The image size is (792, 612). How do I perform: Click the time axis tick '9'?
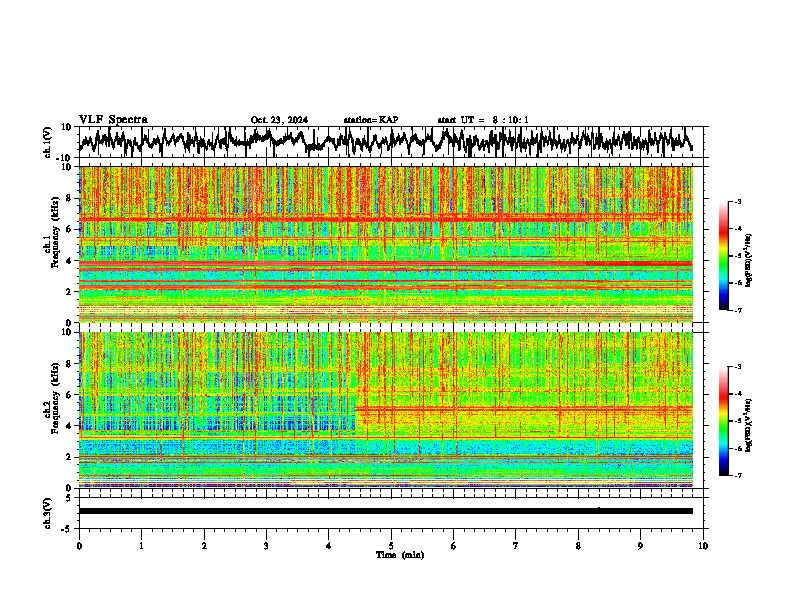coord(640,546)
